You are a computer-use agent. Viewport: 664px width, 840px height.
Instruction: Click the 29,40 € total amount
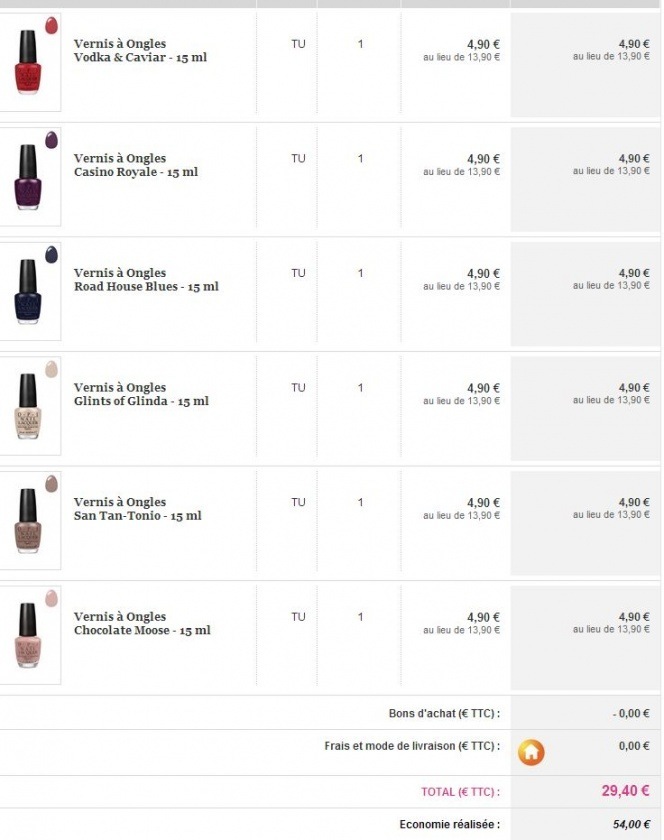(x=625, y=791)
